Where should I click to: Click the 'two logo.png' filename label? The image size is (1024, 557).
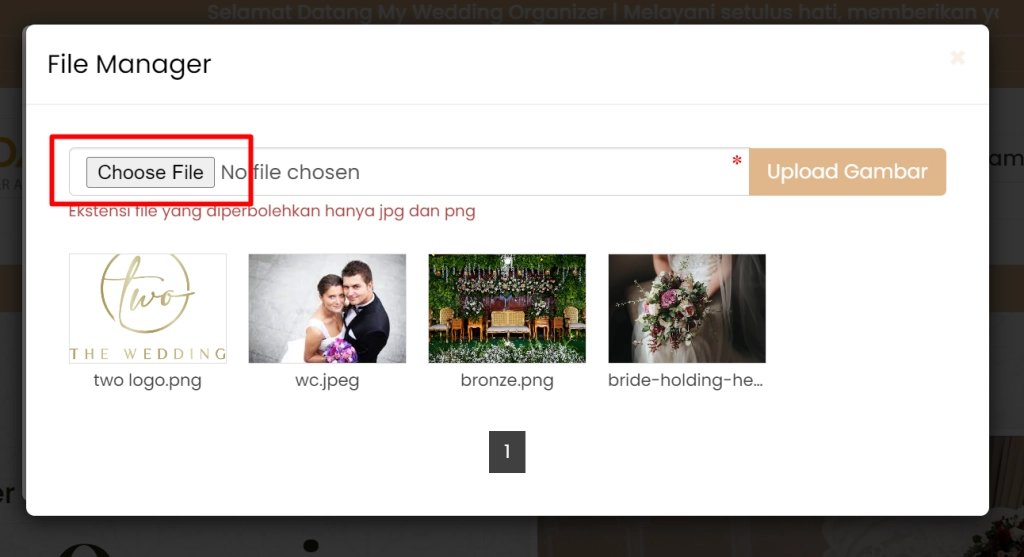point(148,381)
